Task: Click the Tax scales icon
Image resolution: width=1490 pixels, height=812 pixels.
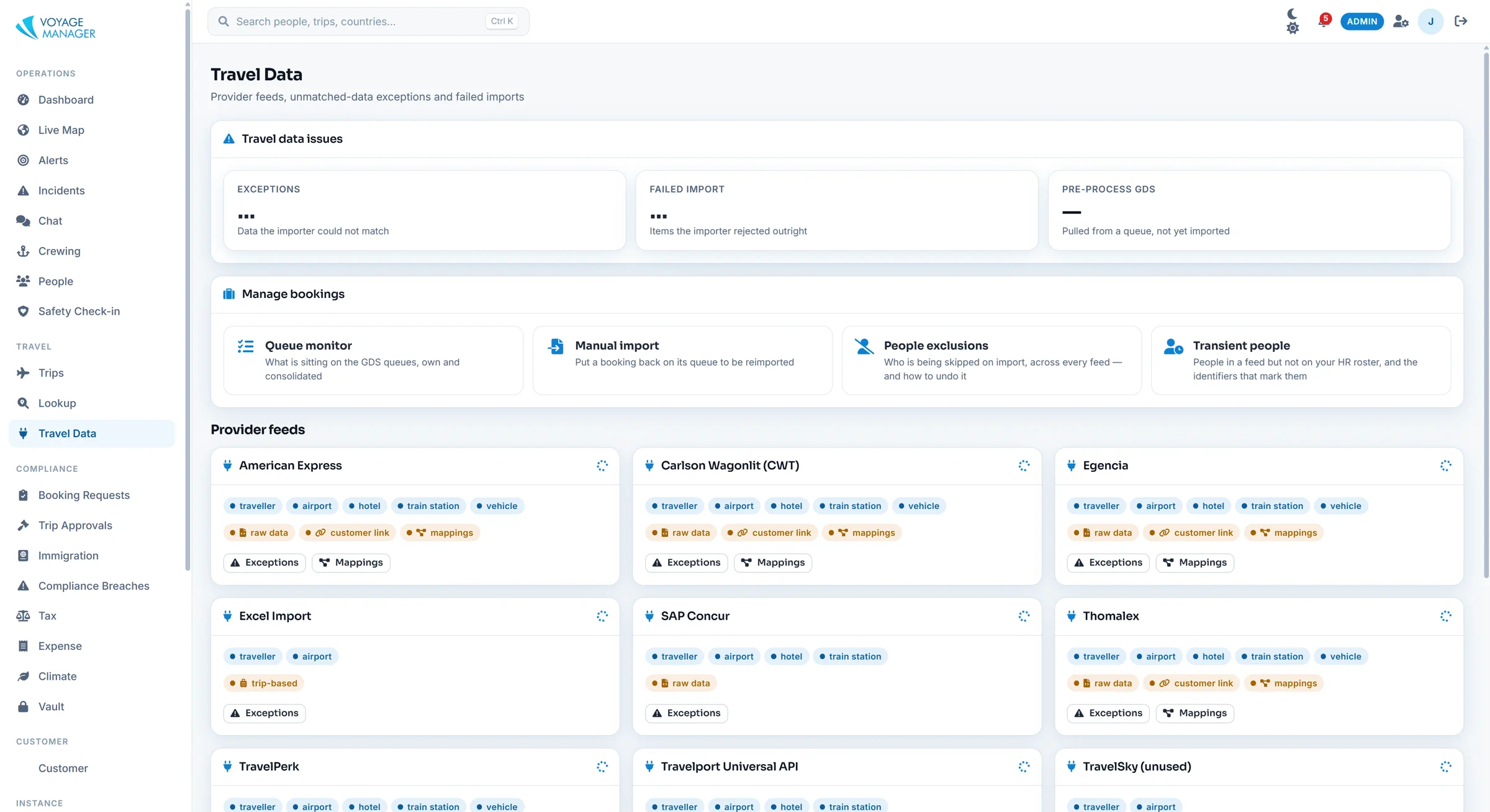Action: click(23, 616)
